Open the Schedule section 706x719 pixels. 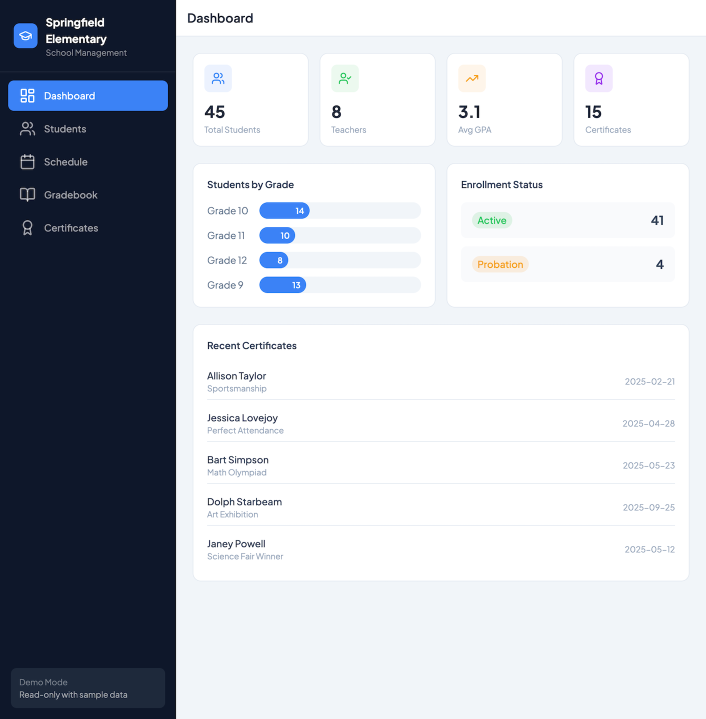coord(88,162)
